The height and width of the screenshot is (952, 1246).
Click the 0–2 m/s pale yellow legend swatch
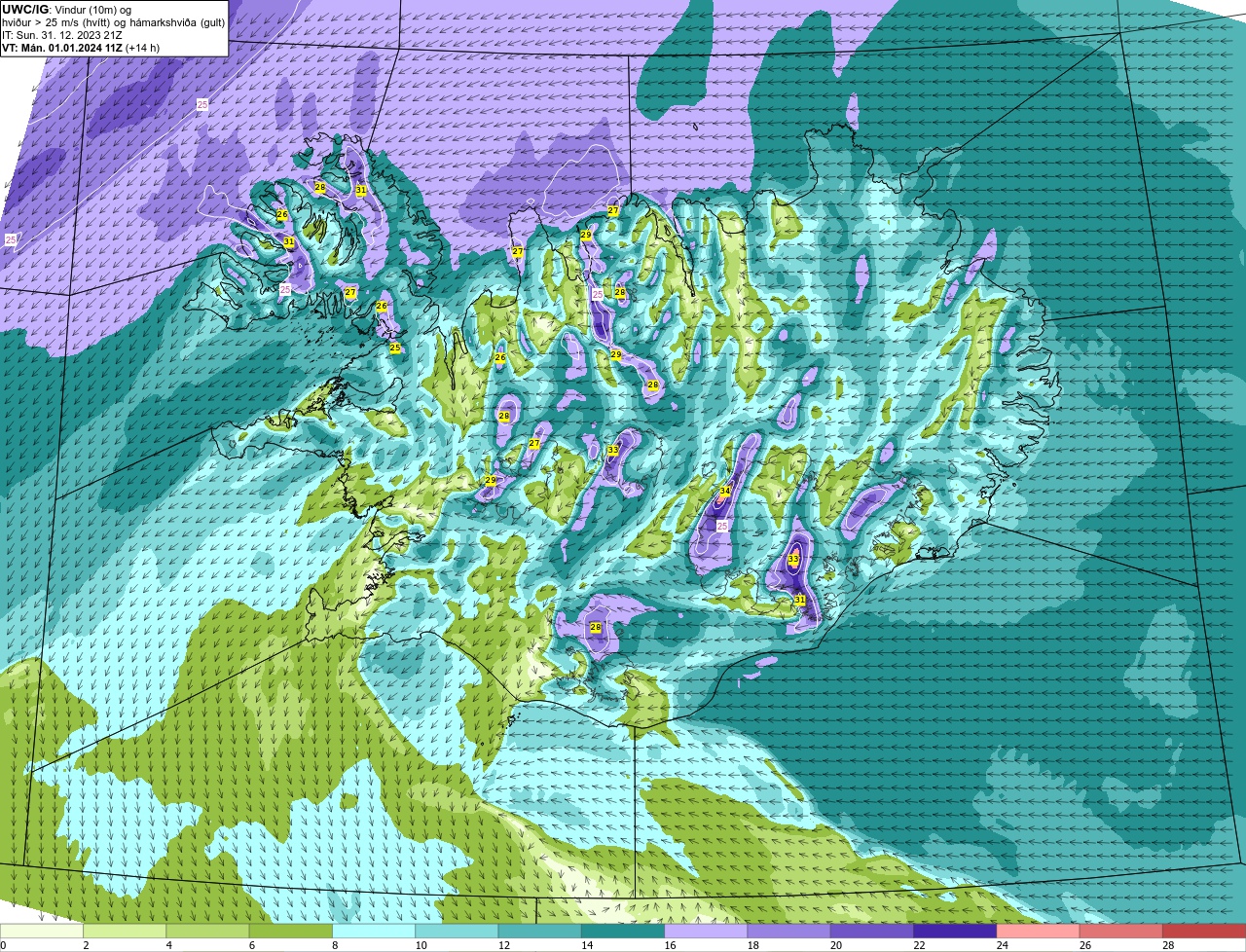[x=42, y=932]
